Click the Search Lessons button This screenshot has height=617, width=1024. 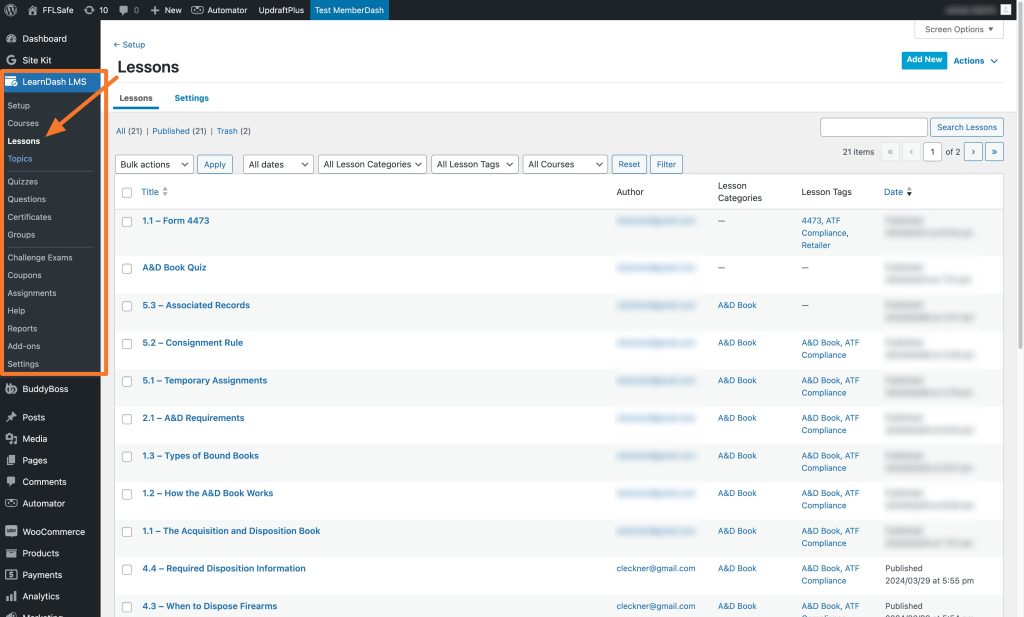(967, 127)
